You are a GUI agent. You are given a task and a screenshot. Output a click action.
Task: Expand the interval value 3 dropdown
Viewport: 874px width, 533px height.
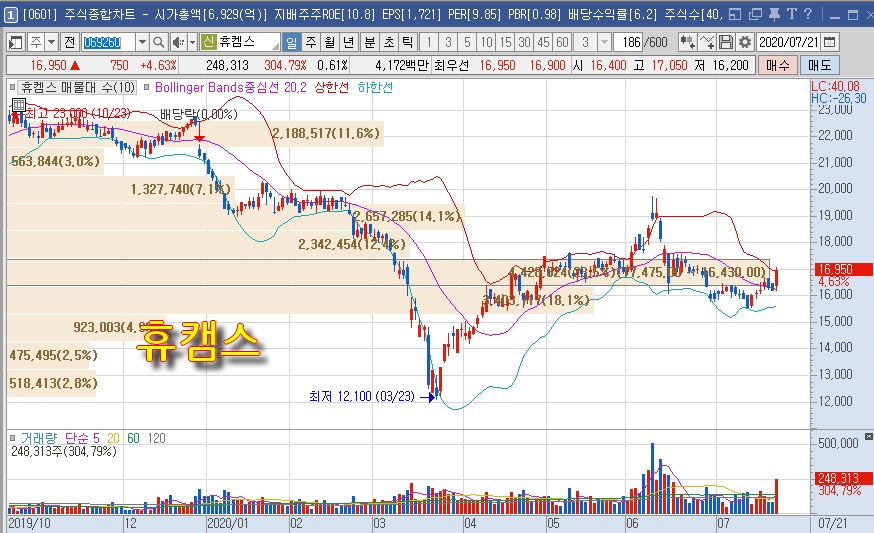pos(604,42)
